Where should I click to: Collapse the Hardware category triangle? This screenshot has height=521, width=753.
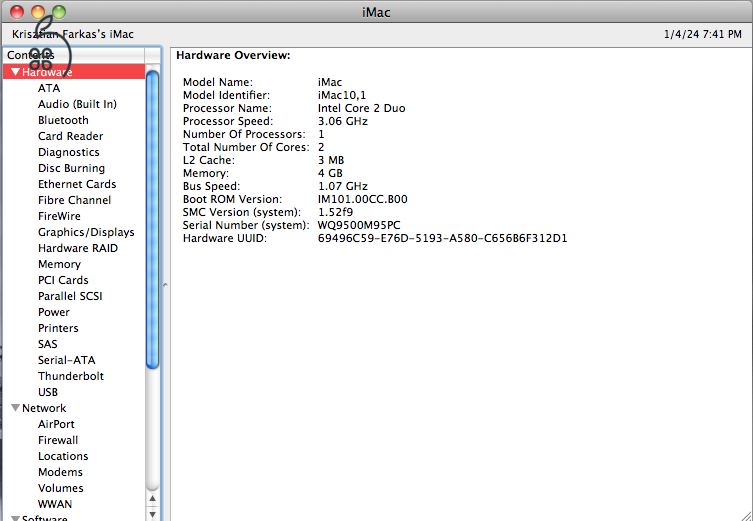(x=15, y=72)
